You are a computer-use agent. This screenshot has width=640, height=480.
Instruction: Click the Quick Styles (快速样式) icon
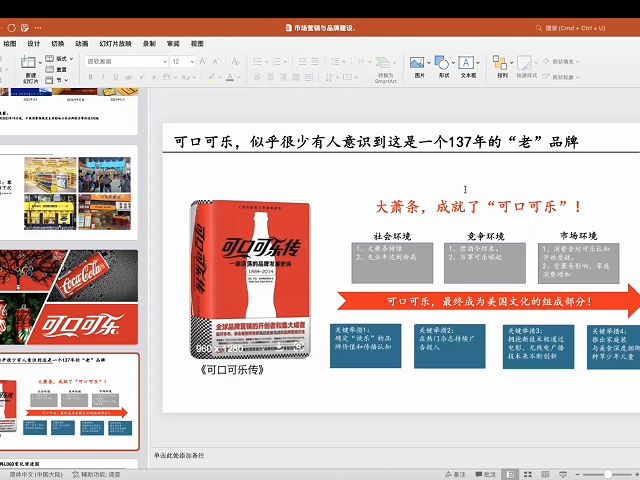pyautogui.click(x=524, y=63)
